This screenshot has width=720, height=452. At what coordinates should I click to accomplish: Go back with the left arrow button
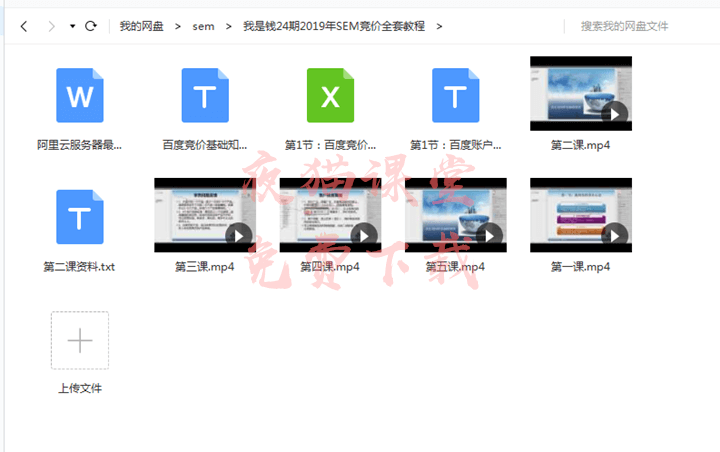click(x=24, y=26)
